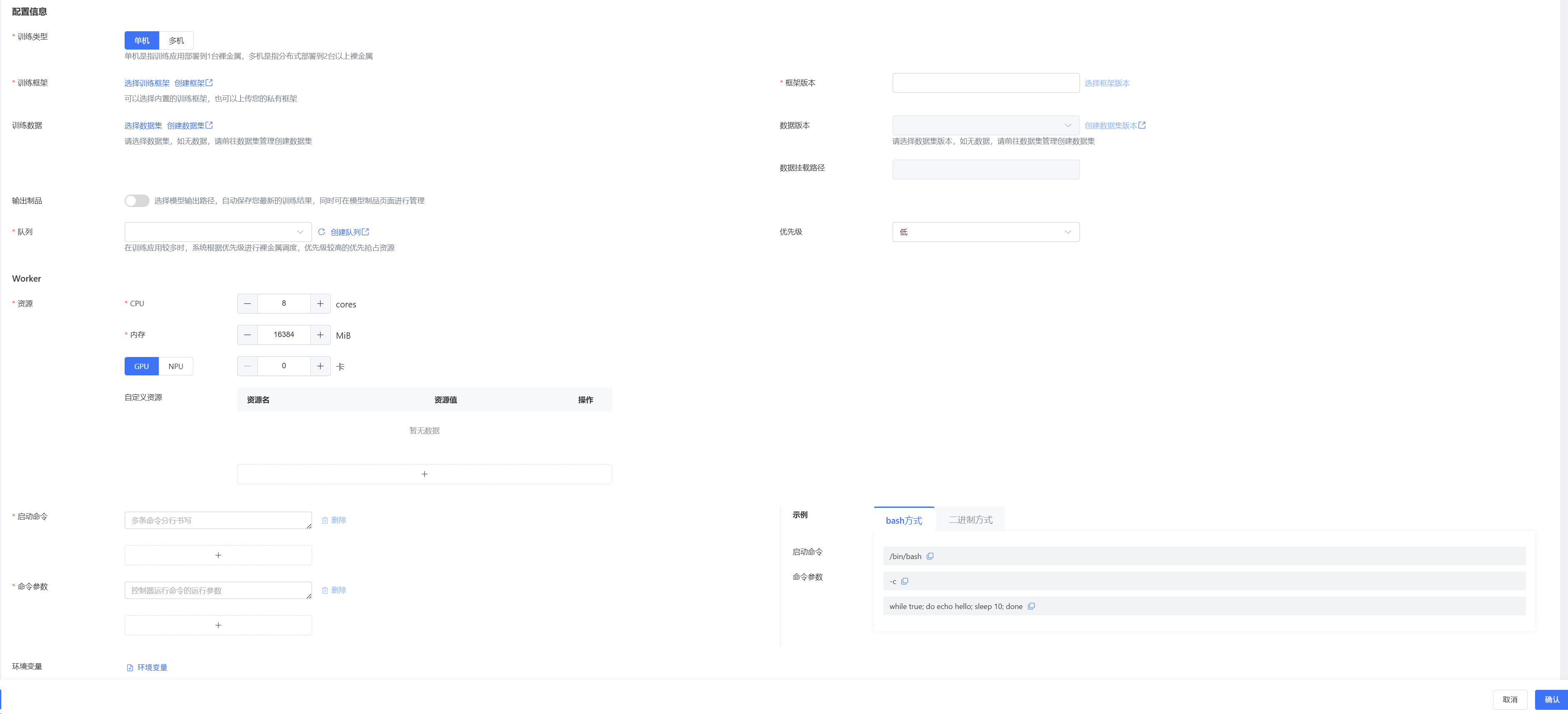Image resolution: width=1568 pixels, height=714 pixels.
Task: Open the data version dropdown
Action: [x=985, y=125]
